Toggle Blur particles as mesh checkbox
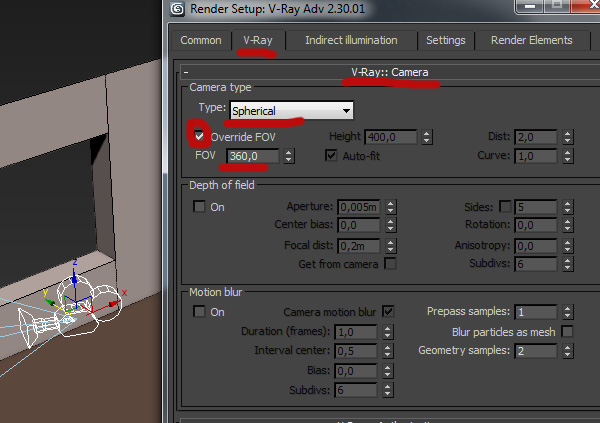 [567, 331]
